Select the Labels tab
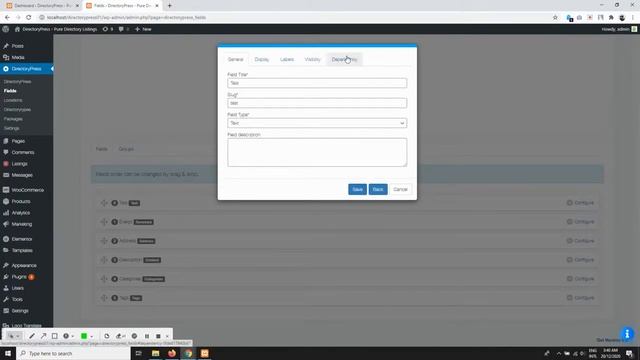Image resolution: width=640 pixels, height=360 pixels. tap(287, 60)
